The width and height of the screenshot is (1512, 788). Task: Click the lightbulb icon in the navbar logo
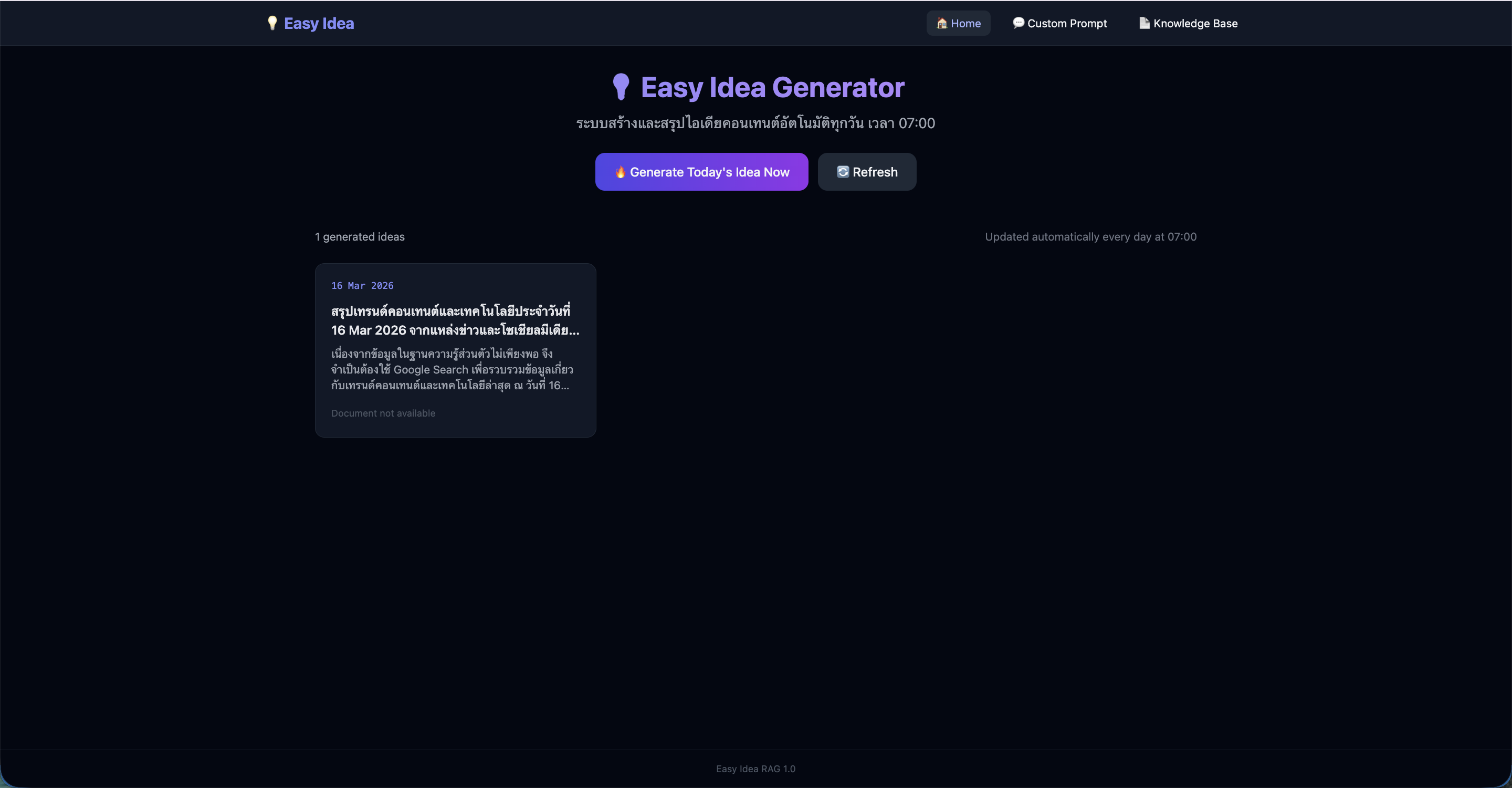click(272, 23)
